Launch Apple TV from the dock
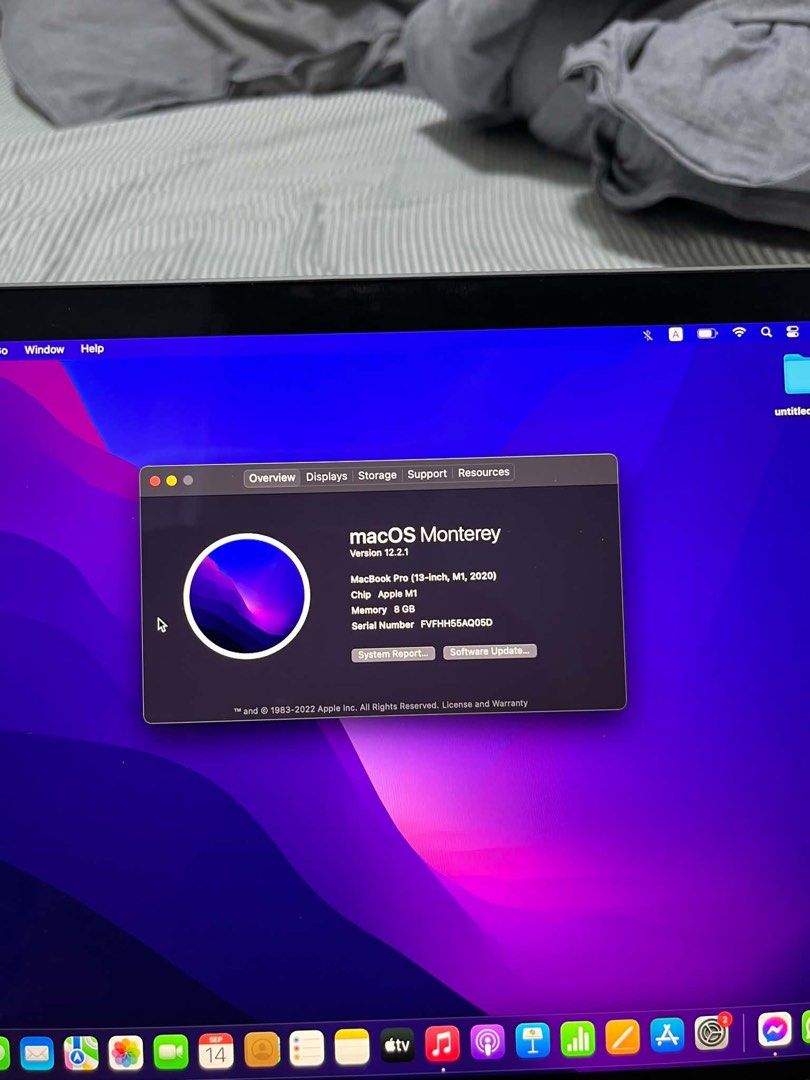 (x=397, y=1046)
